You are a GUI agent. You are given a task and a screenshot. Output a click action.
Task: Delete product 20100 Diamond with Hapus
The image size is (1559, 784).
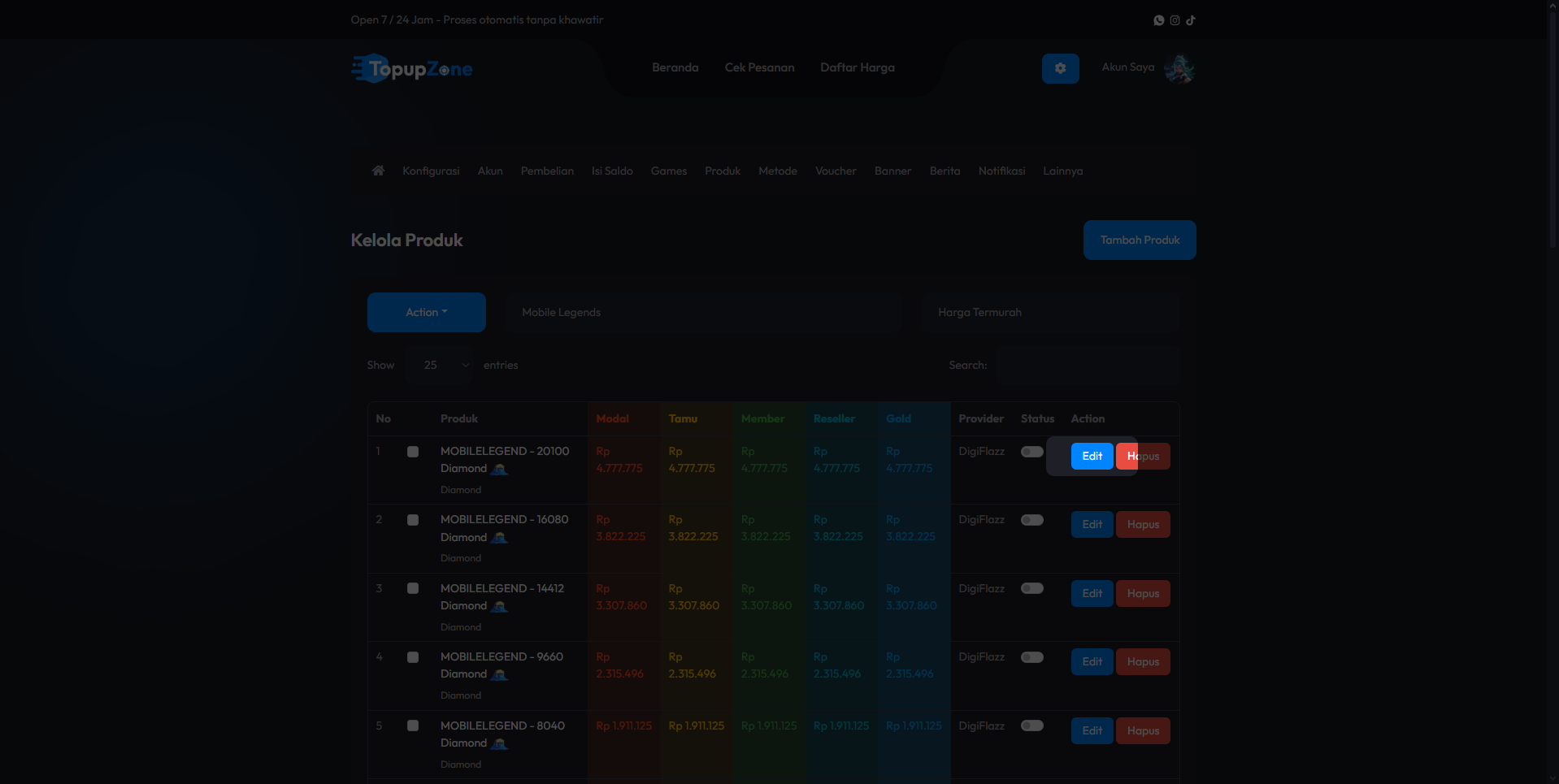(1143, 456)
